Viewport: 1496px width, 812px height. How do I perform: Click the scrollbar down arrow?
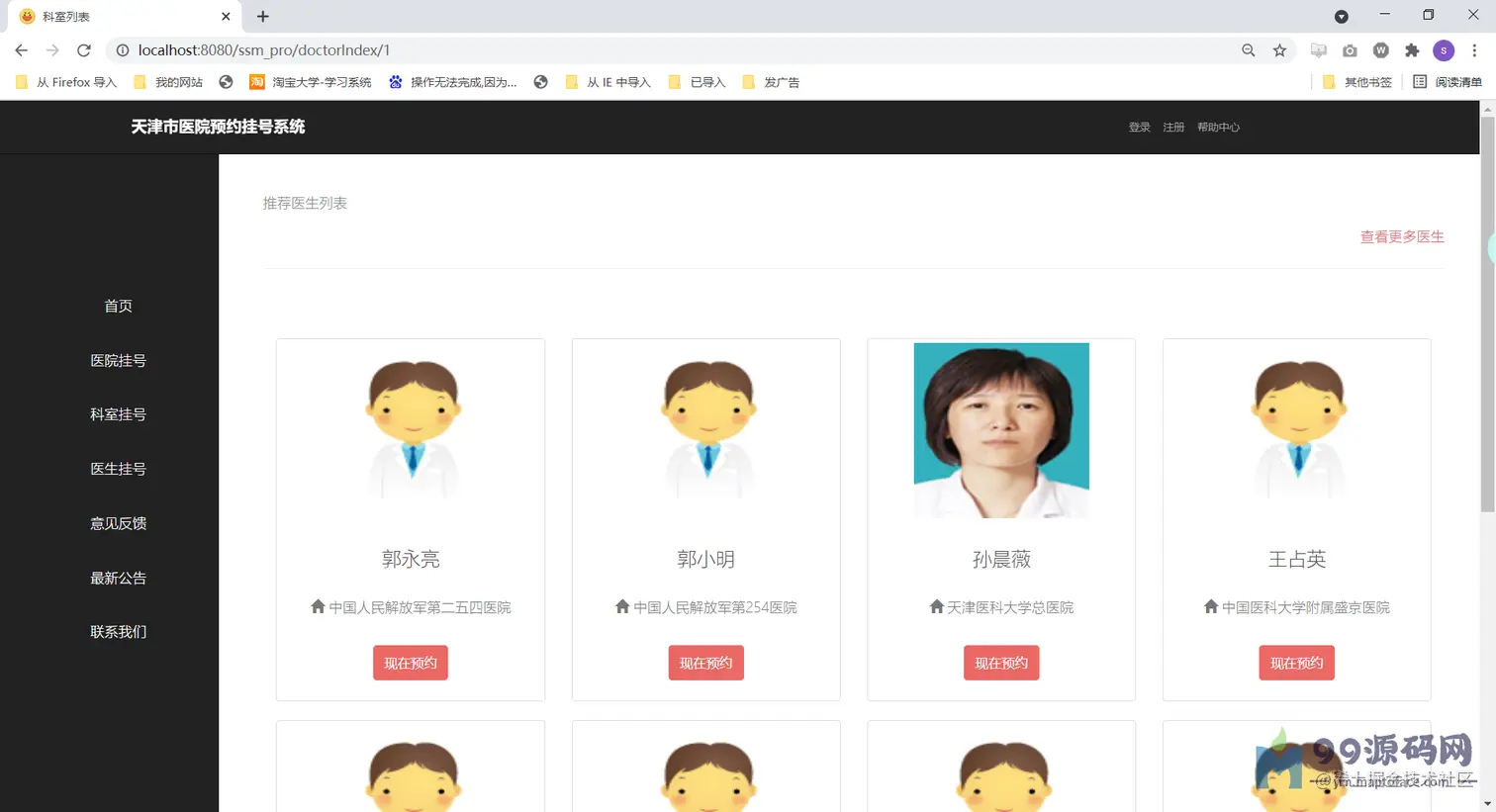1487,803
